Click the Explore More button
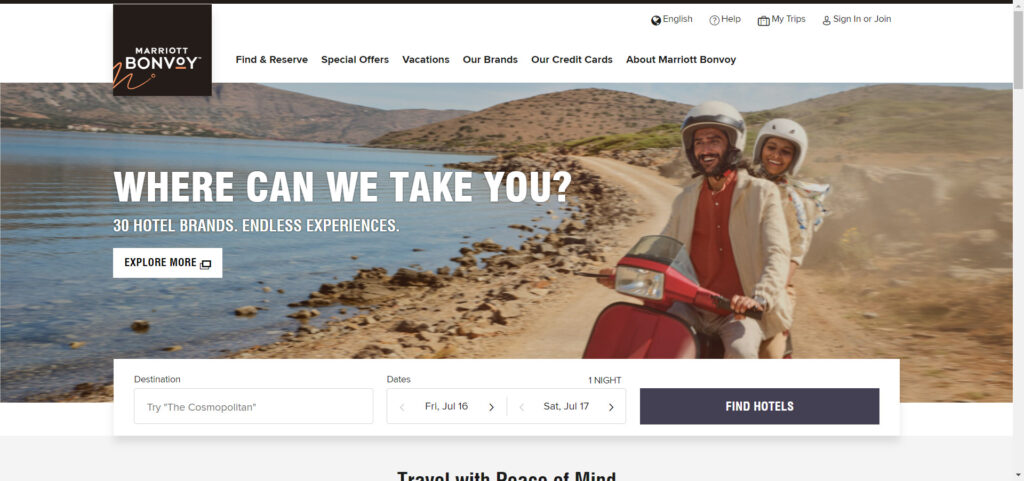Viewport: 1024px width, 481px height. click(167, 263)
